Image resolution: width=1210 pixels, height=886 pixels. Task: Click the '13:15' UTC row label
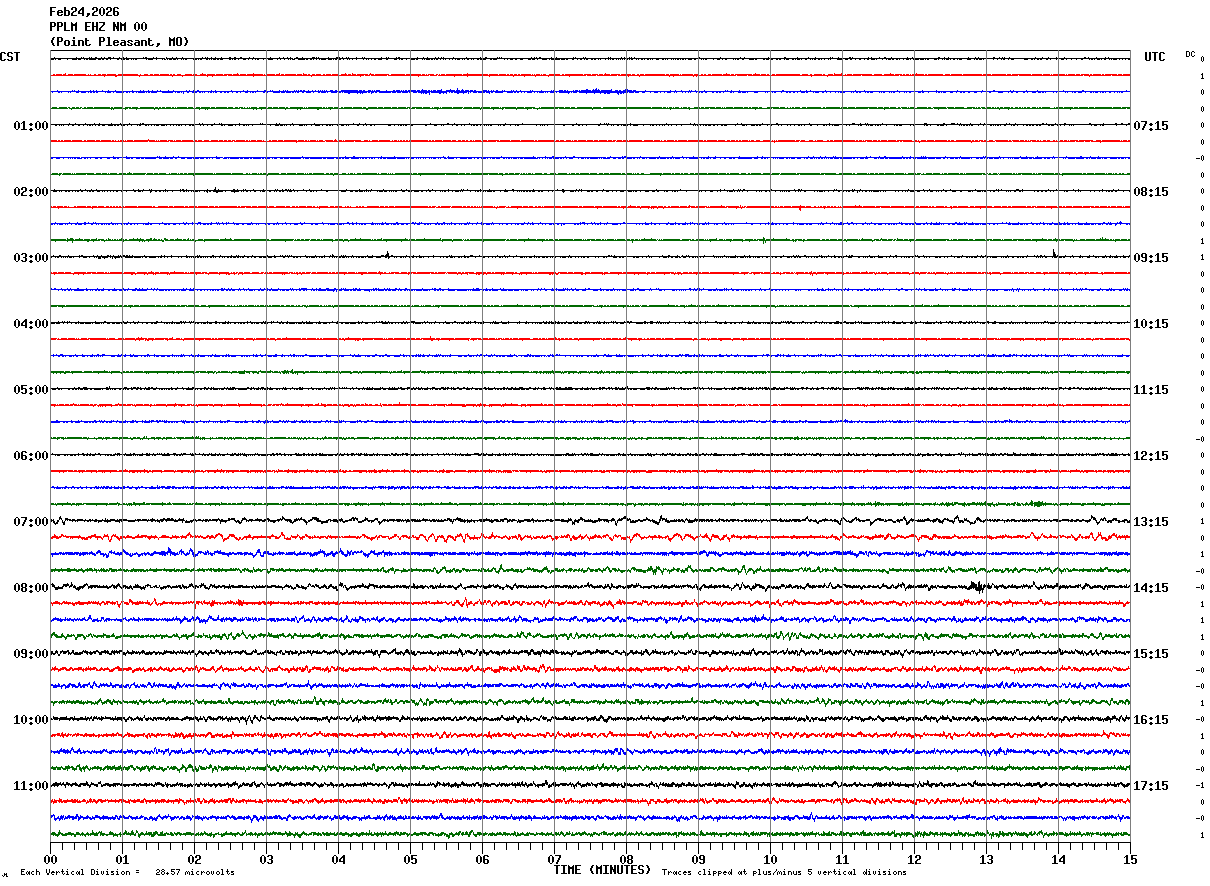1151,522
